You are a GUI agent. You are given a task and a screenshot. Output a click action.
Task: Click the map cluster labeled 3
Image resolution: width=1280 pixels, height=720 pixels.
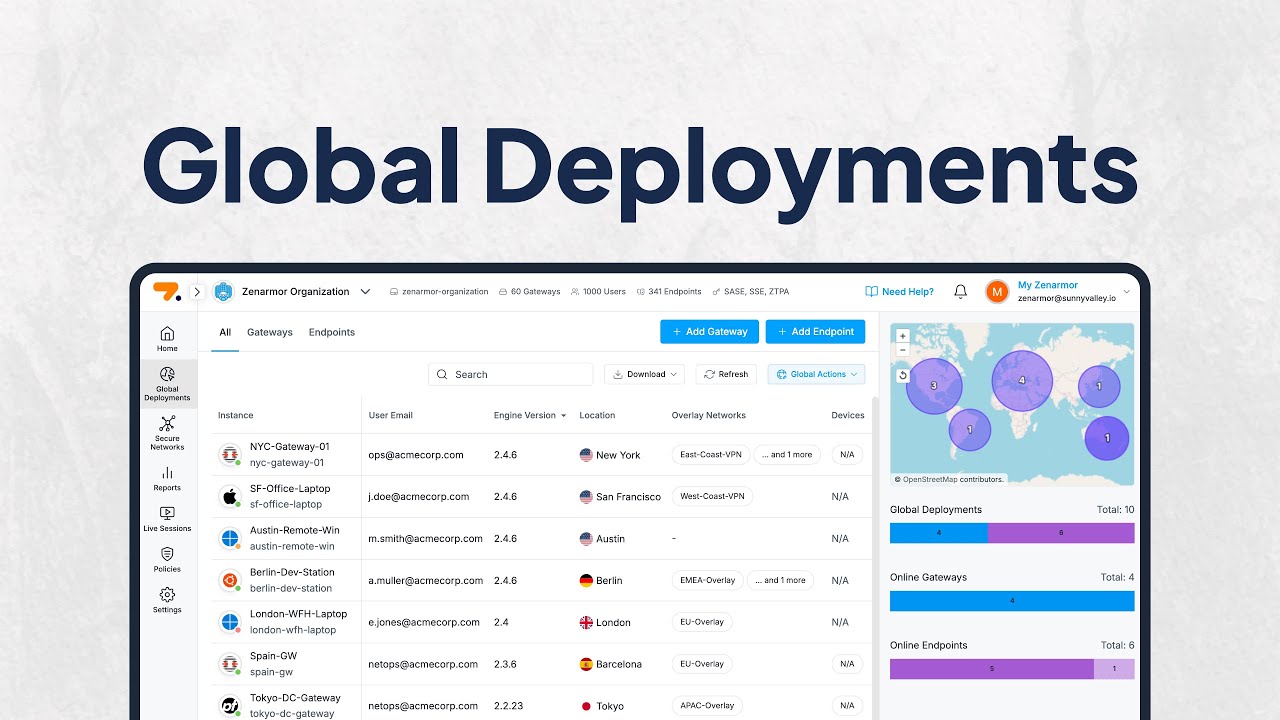point(934,386)
